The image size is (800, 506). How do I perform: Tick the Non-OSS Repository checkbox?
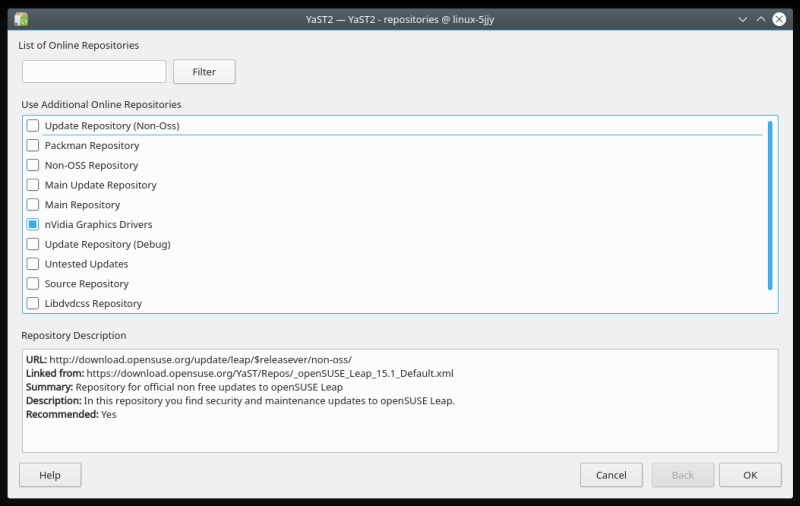pyautogui.click(x=33, y=165)
